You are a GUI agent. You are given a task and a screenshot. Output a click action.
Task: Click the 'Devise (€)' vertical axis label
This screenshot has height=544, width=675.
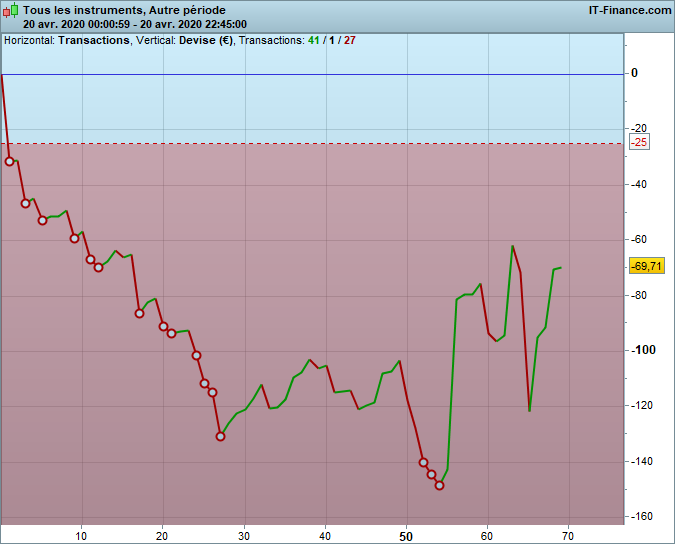click(x=206, y=40)
